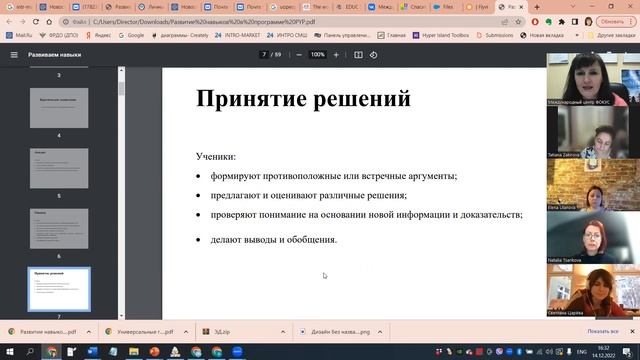Expand options for Дизайн без назва...png download

point(380,332)
